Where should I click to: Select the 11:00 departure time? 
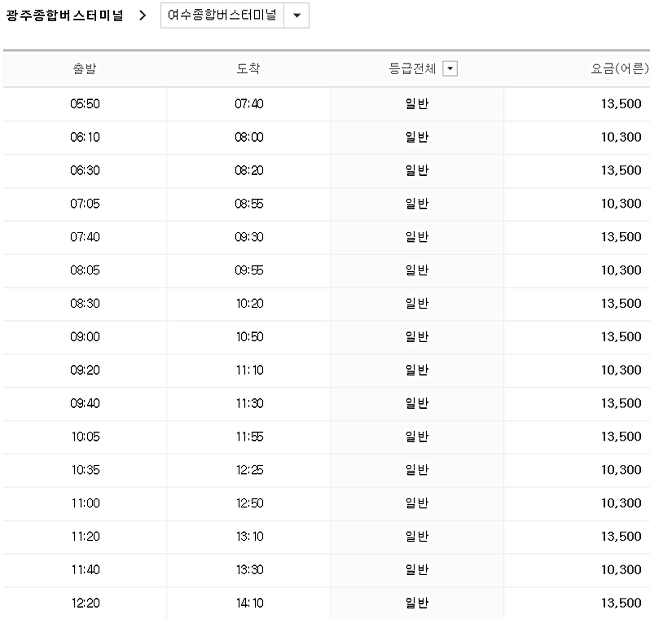click(x=85, y=503)
